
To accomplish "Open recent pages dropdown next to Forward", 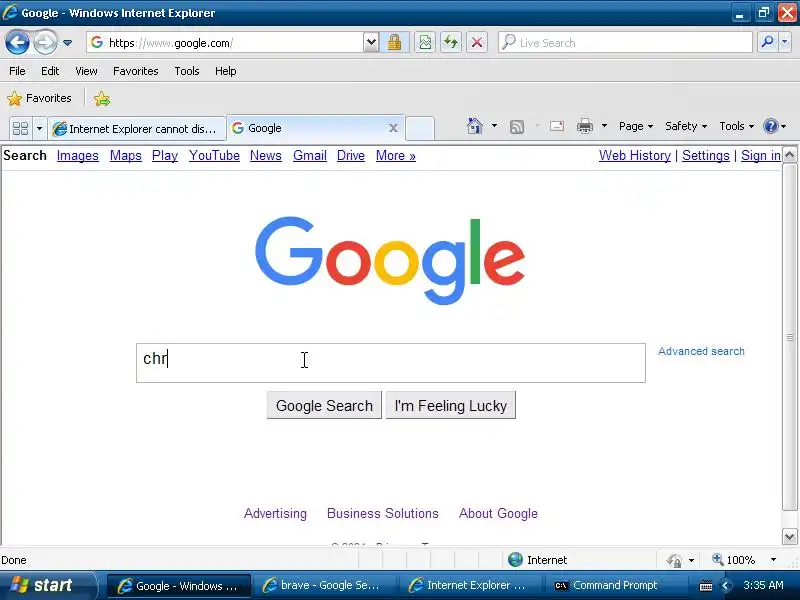I will coord(67,43).
